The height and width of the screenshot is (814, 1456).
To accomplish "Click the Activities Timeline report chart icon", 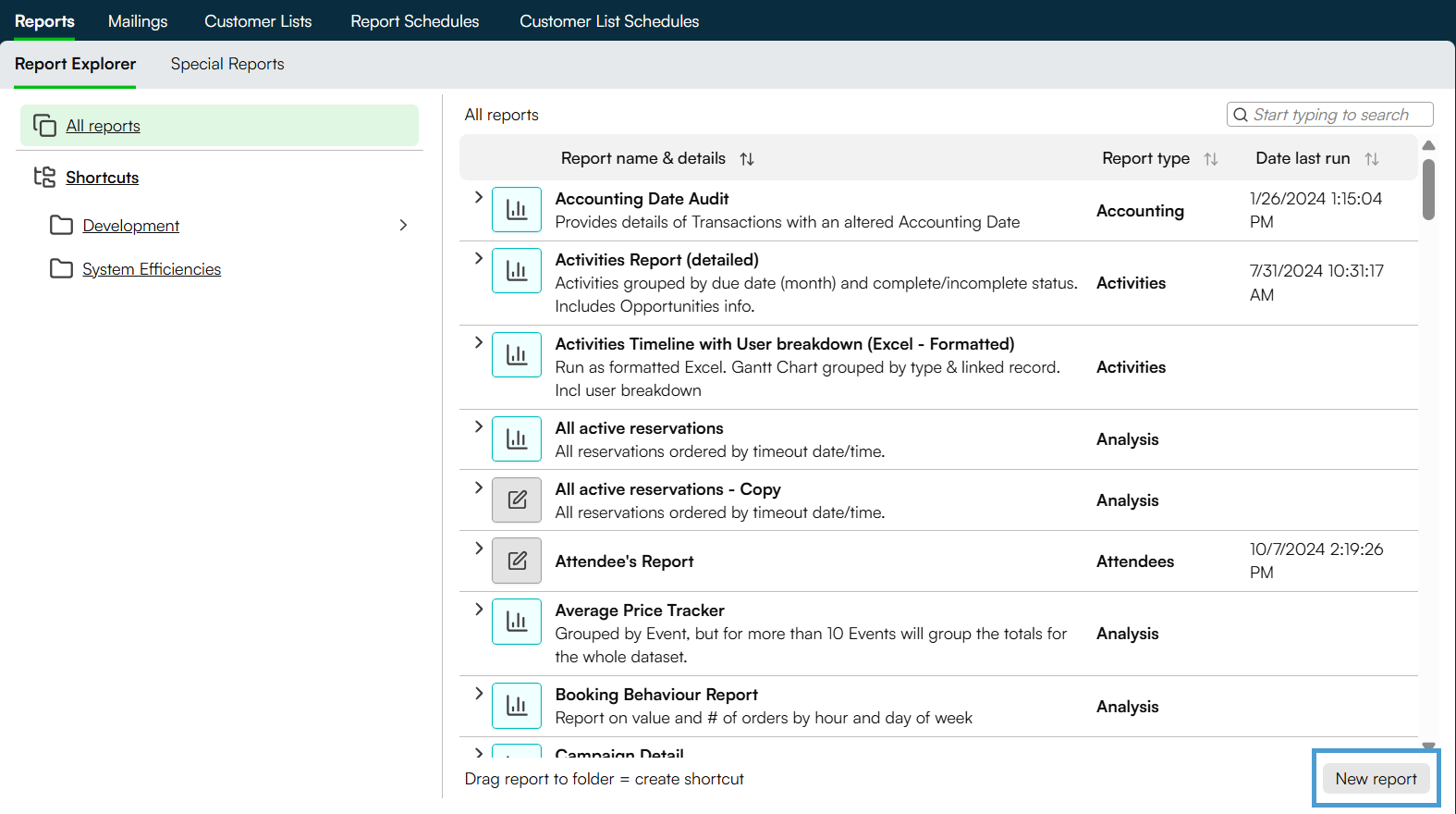I will 517,355.
